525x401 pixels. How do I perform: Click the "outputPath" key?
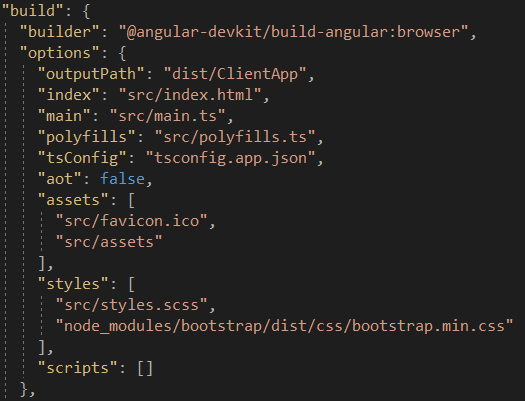[91, 74]
